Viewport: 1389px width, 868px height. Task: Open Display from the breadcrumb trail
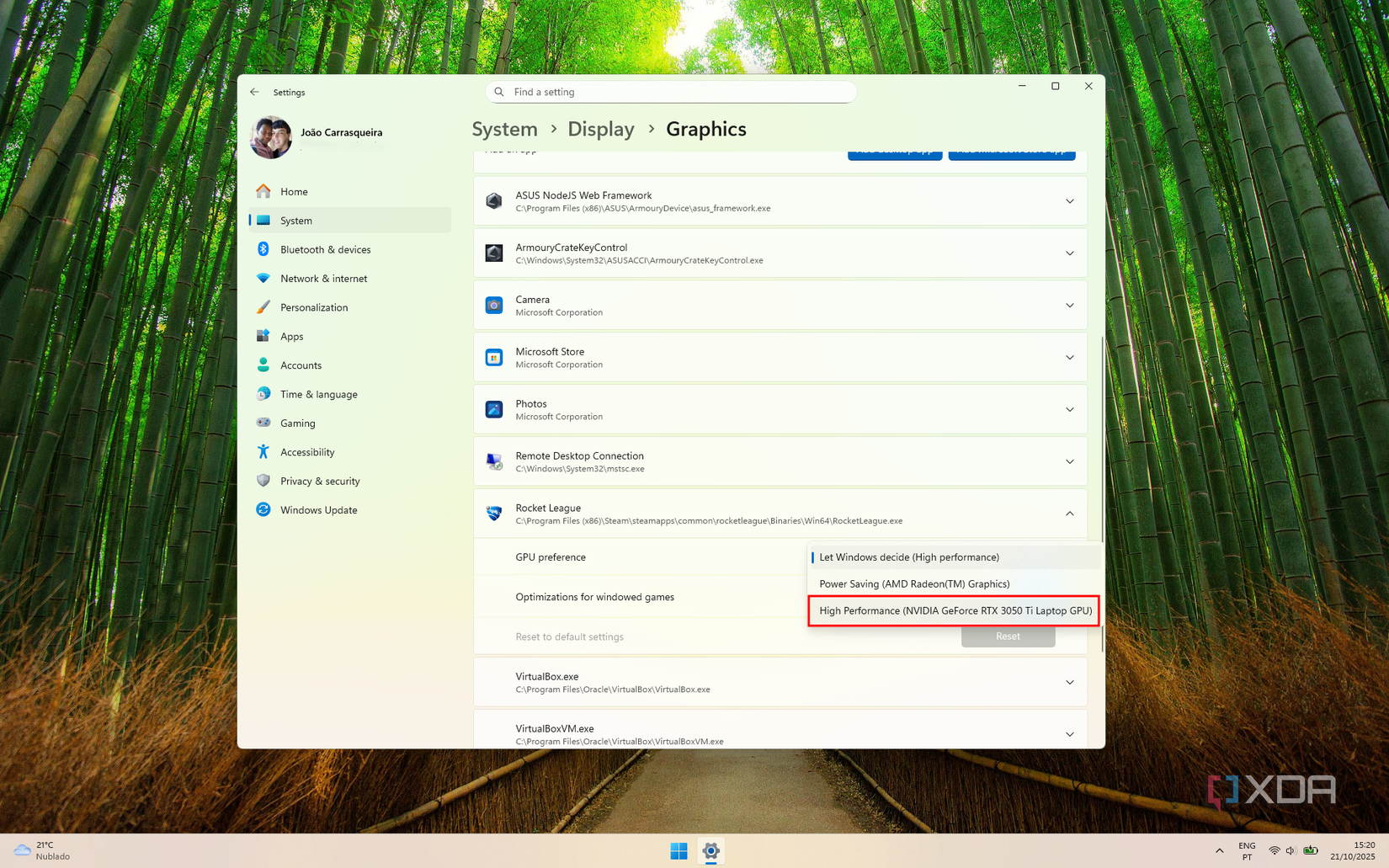tap(601, 129)
